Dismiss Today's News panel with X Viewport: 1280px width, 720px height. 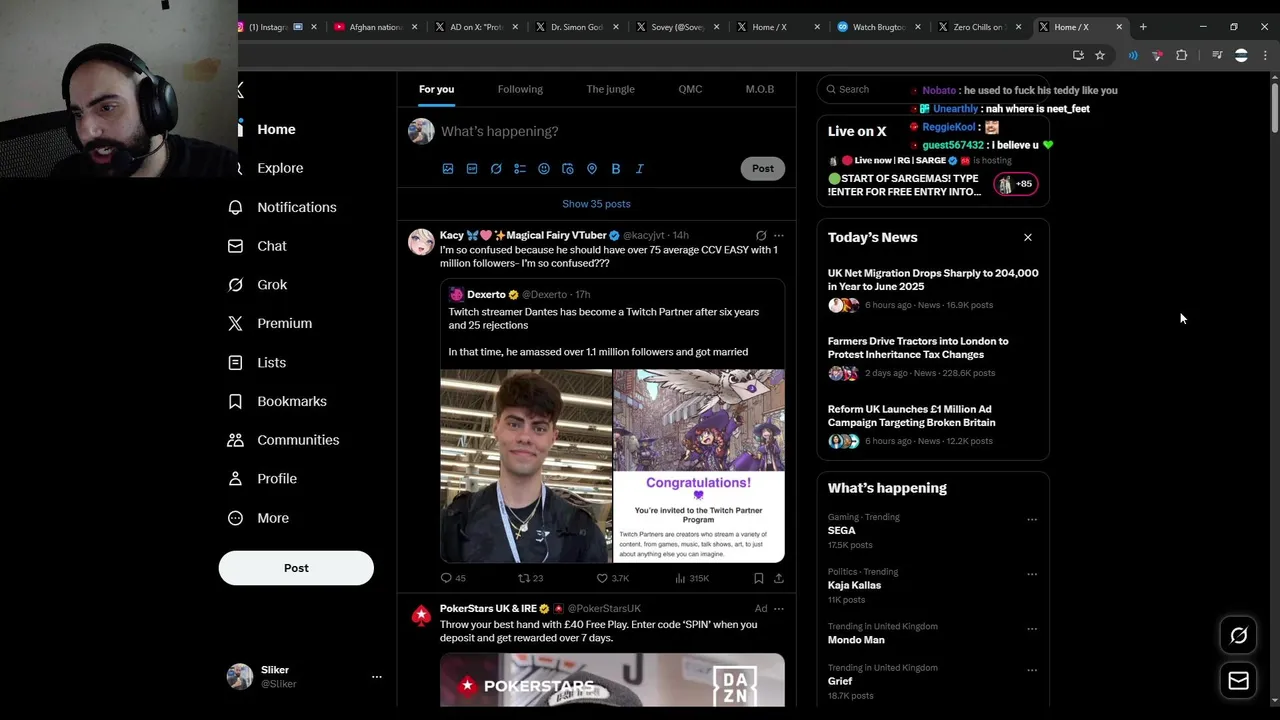coord(1027,237)
